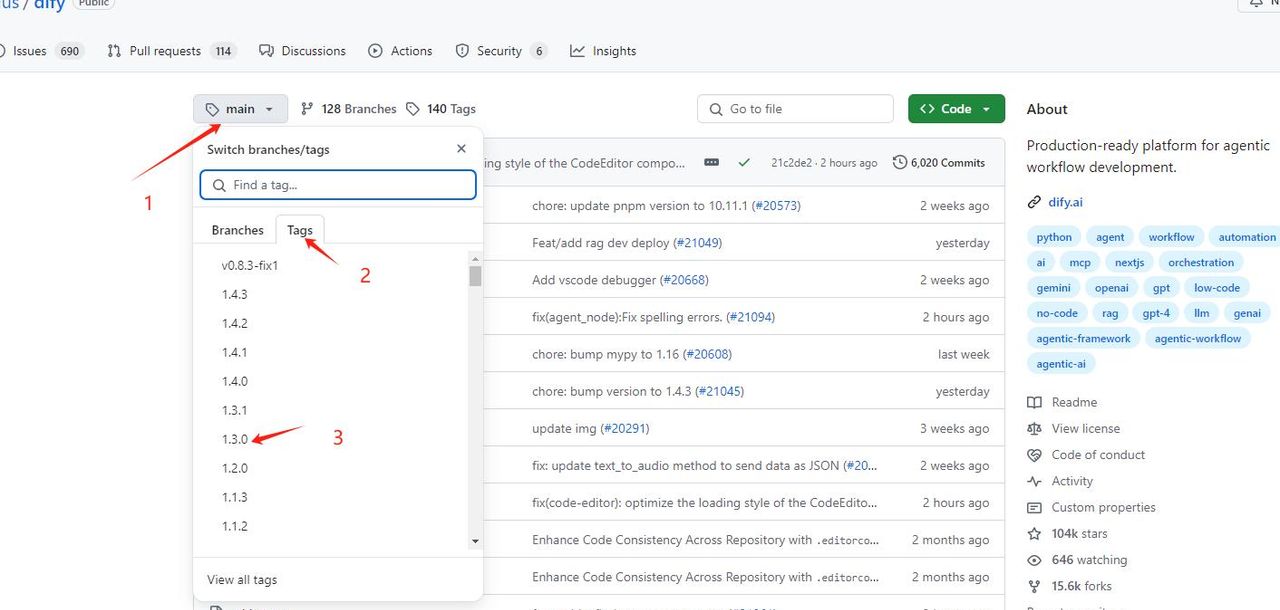Open the 6,020 Commits history

939,162
